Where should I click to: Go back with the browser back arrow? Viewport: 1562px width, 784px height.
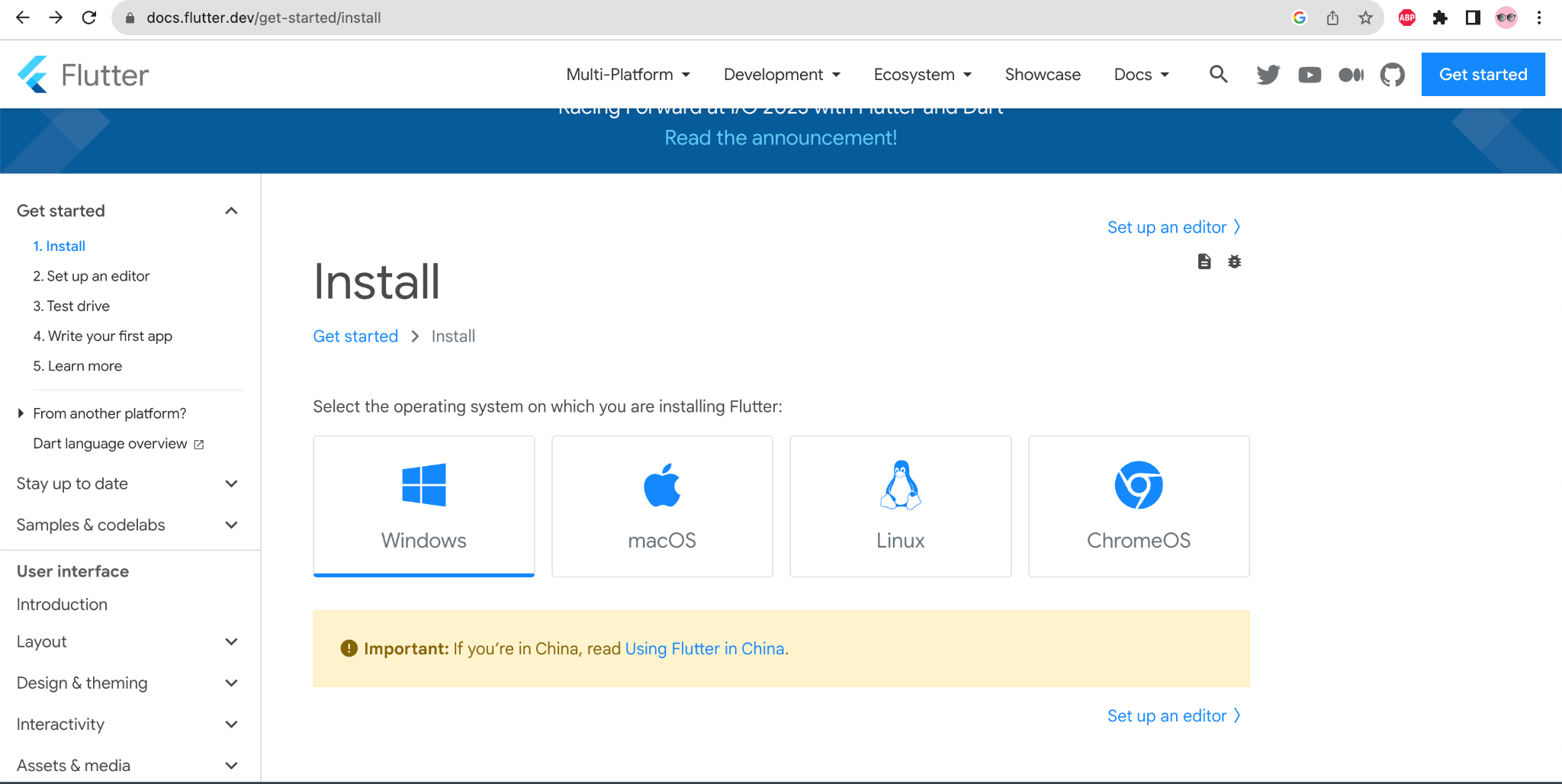click(23, 18)
